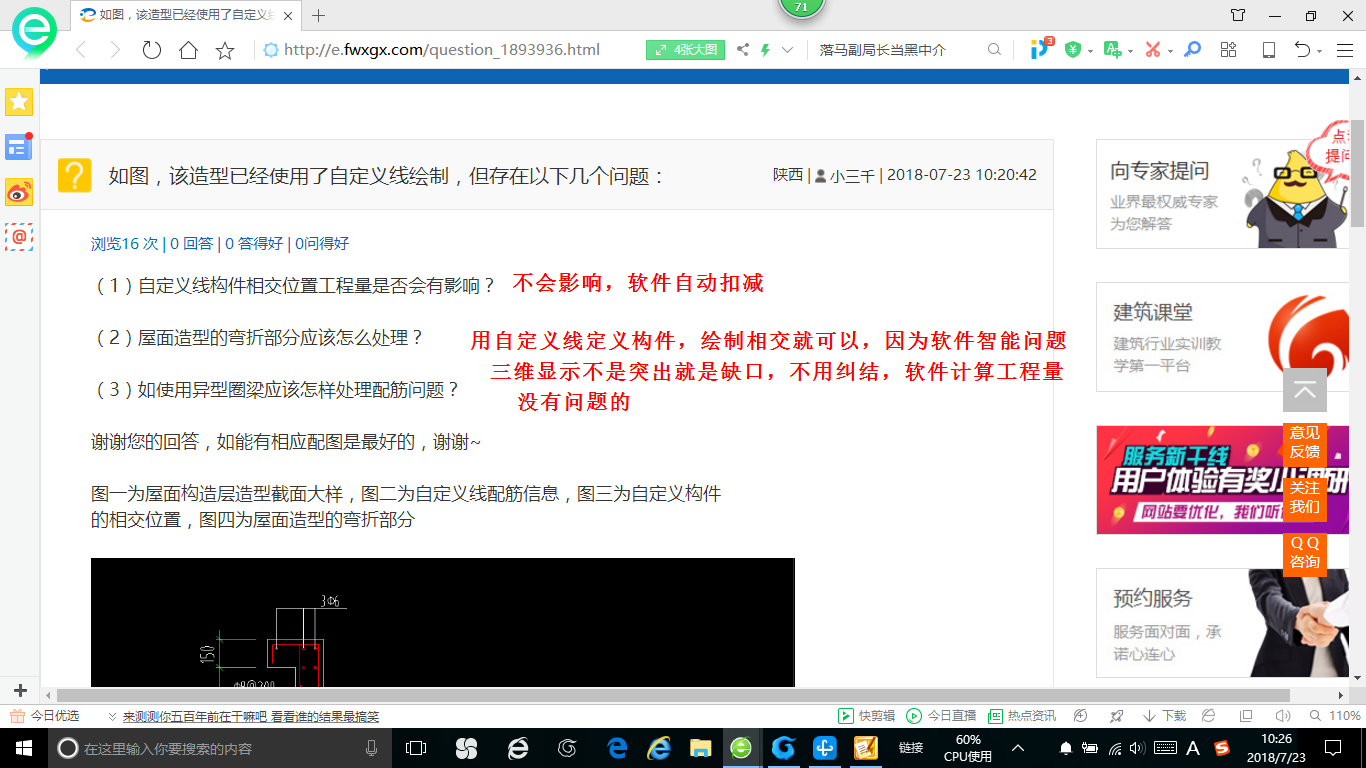This screenshot has height=768, width=1366.
Task: Open Windows Task View
Action: point(416,748)
